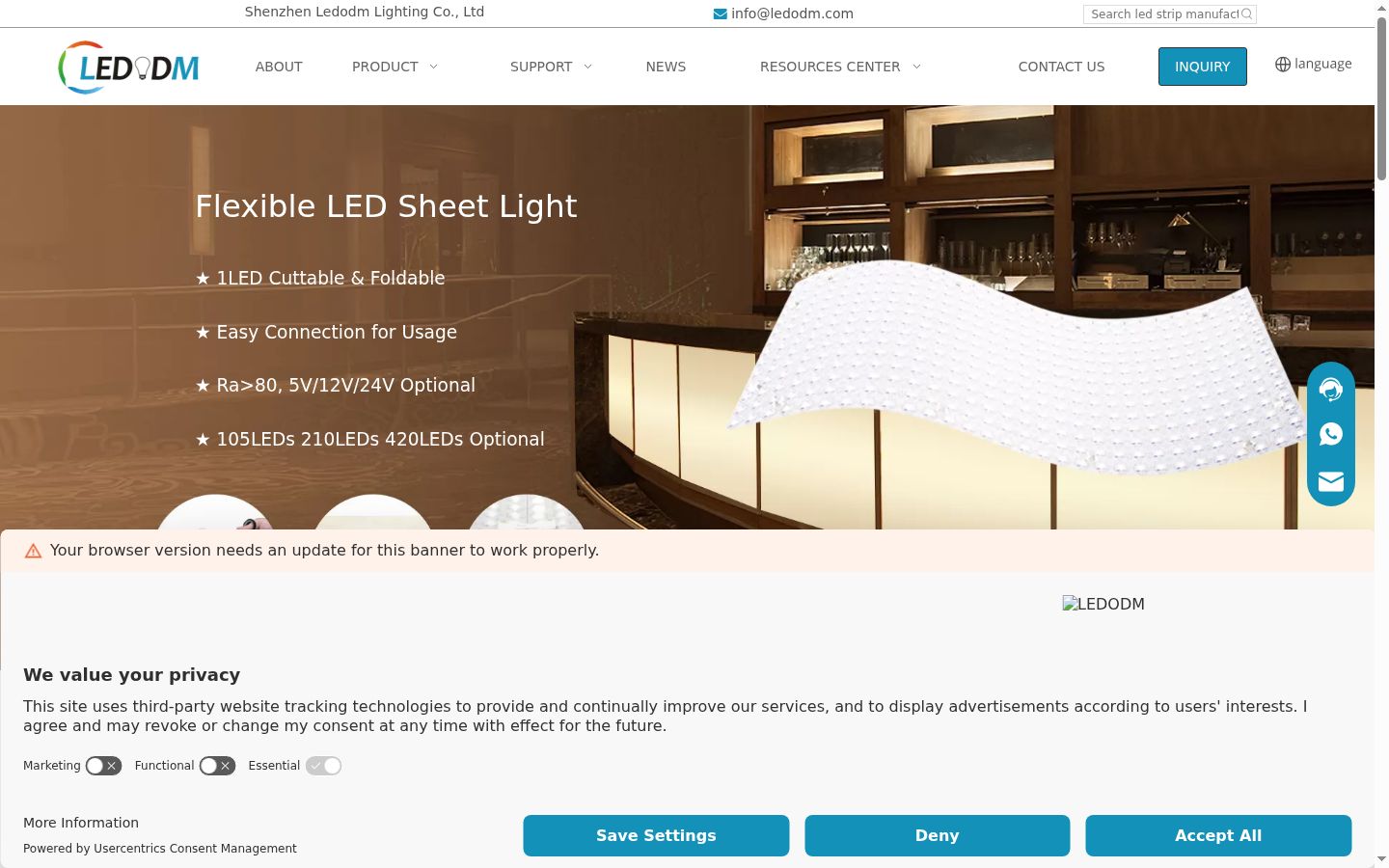
Task: Deny all tracking consent
Action: pos(937,835)
